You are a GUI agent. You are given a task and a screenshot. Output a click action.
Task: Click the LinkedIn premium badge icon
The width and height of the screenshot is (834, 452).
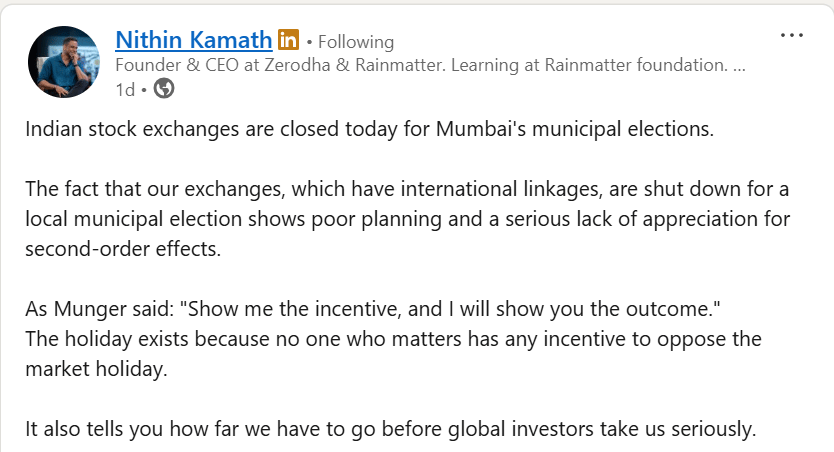[288, 40]
